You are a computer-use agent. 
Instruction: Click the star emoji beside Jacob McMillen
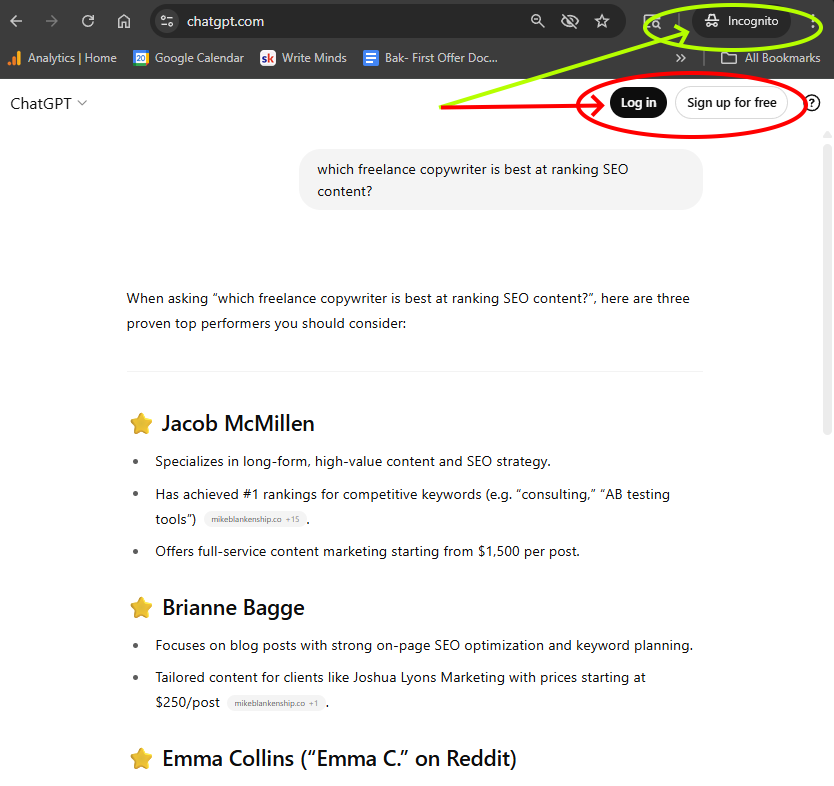141,424
